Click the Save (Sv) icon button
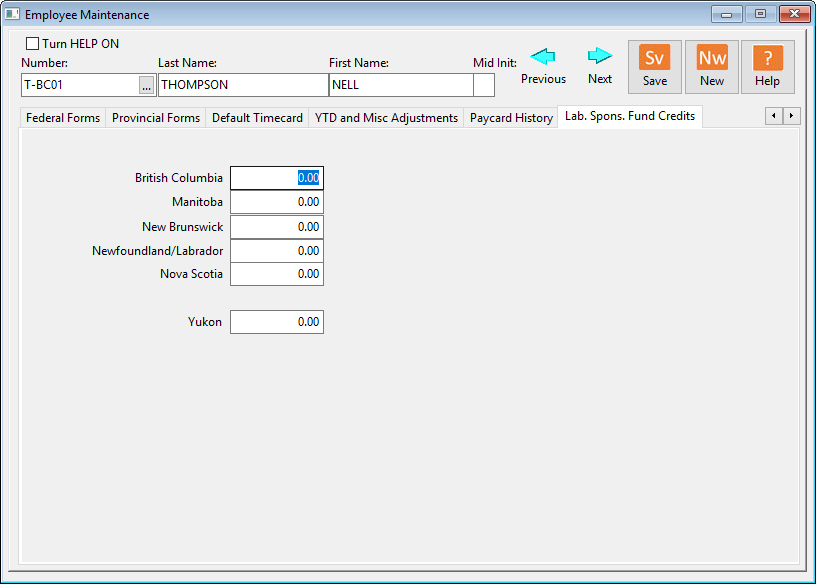 tap(655, 67)
